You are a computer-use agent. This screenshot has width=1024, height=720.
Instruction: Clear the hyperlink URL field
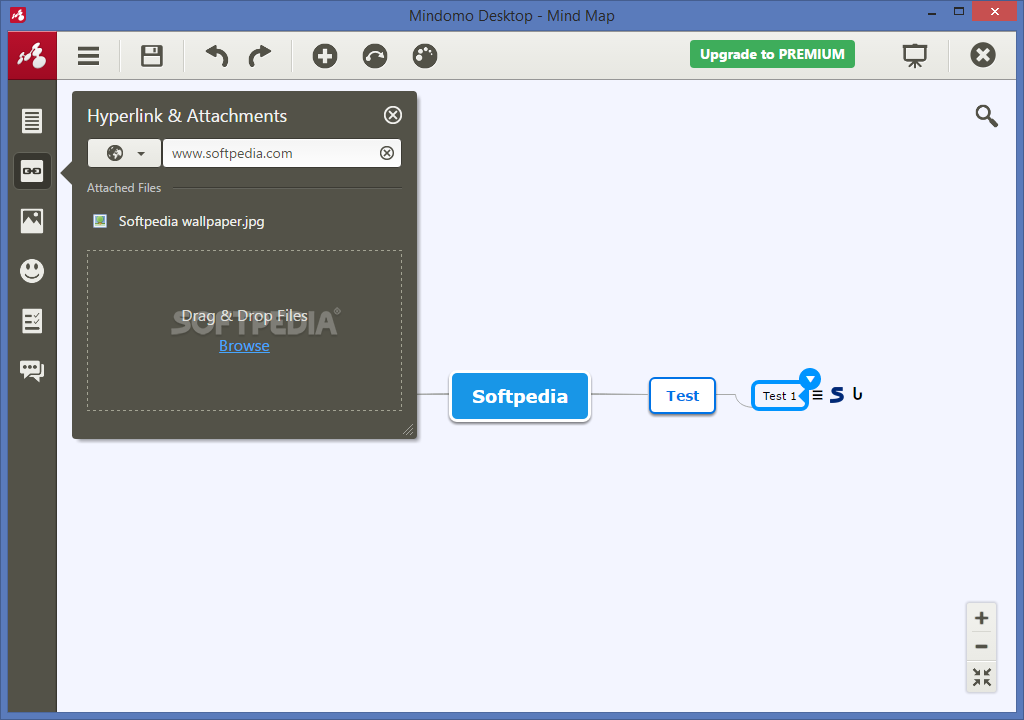click(387, 153)
